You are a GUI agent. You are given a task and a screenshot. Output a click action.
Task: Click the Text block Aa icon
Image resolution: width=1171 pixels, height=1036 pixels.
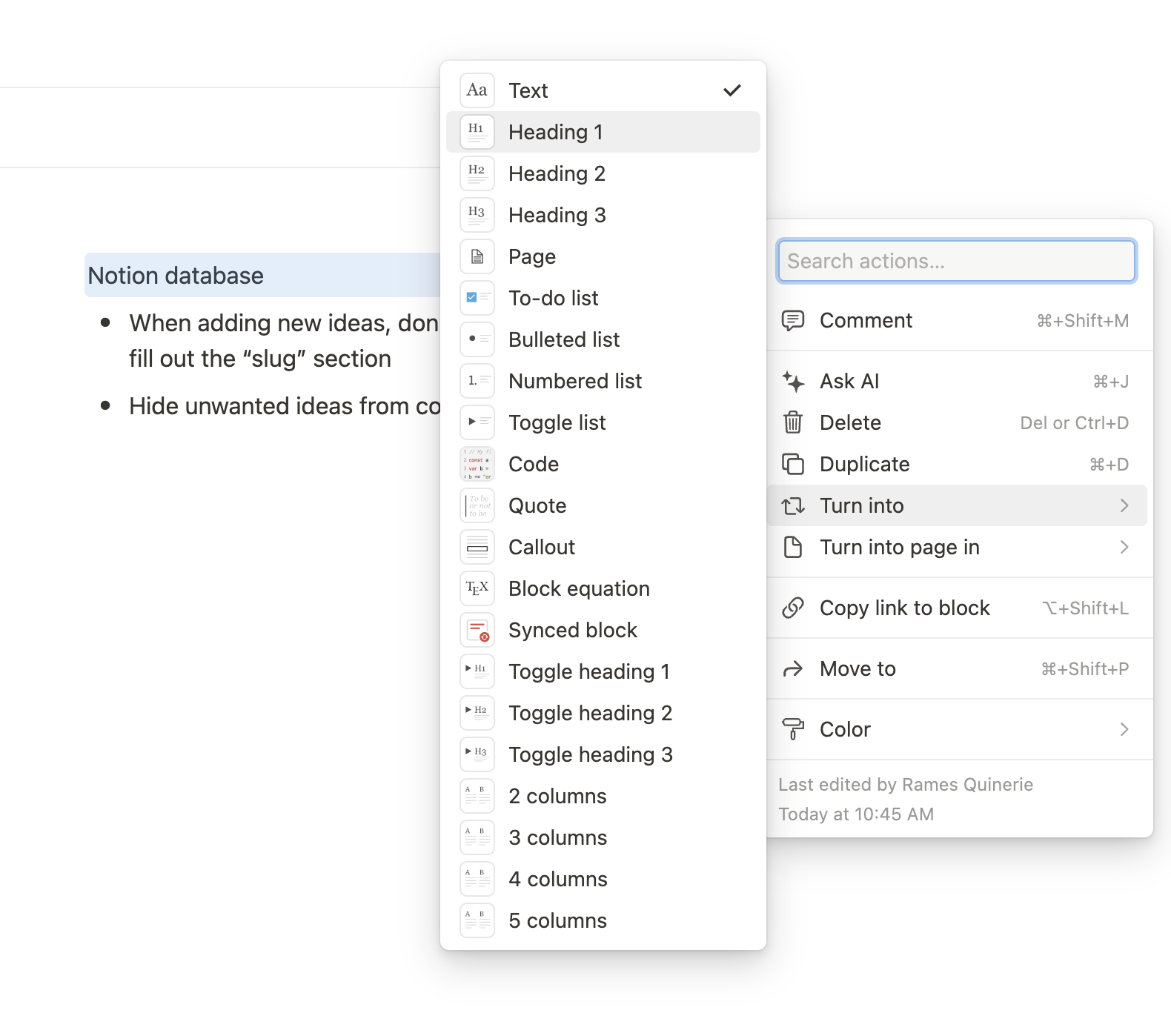pyautogui.click(x=477, y=90)
